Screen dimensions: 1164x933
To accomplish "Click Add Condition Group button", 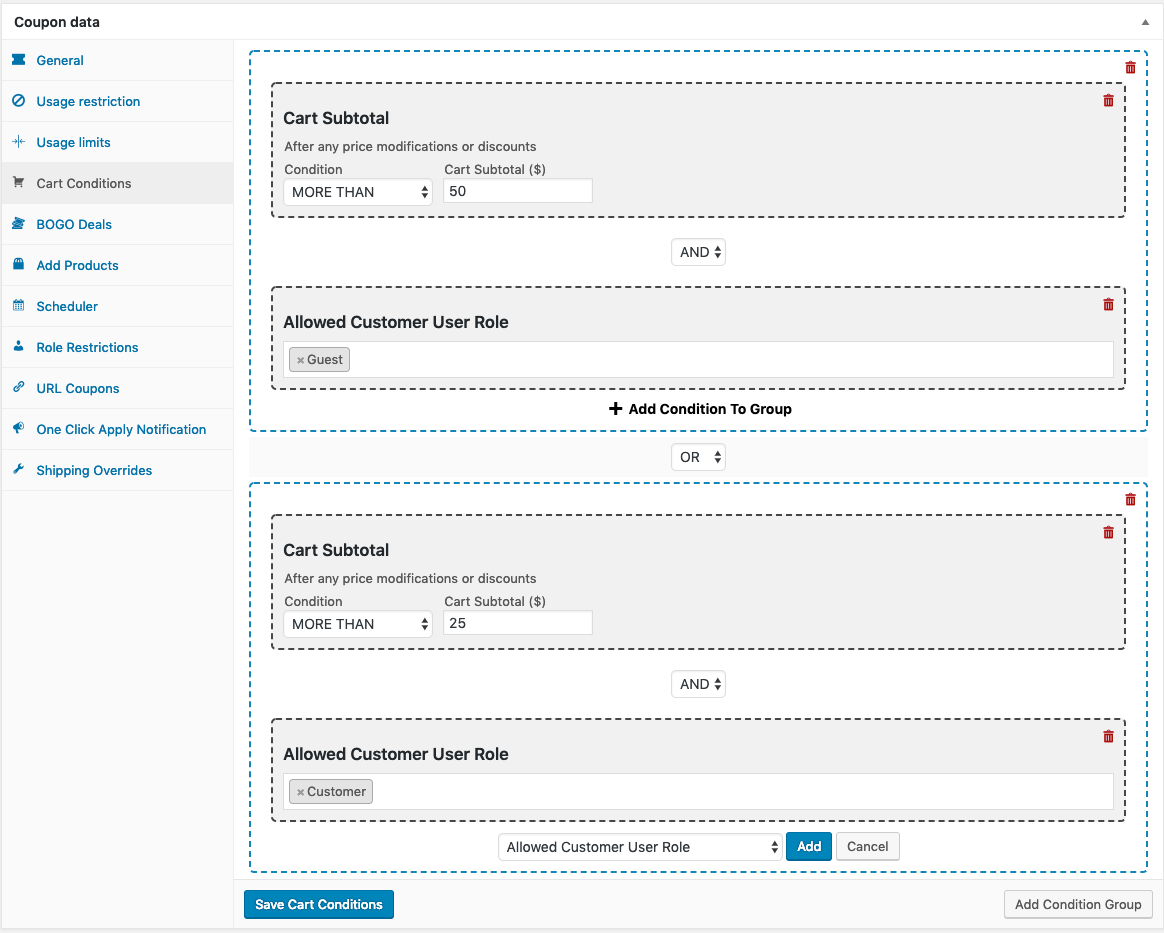I will coord(1078,904).
